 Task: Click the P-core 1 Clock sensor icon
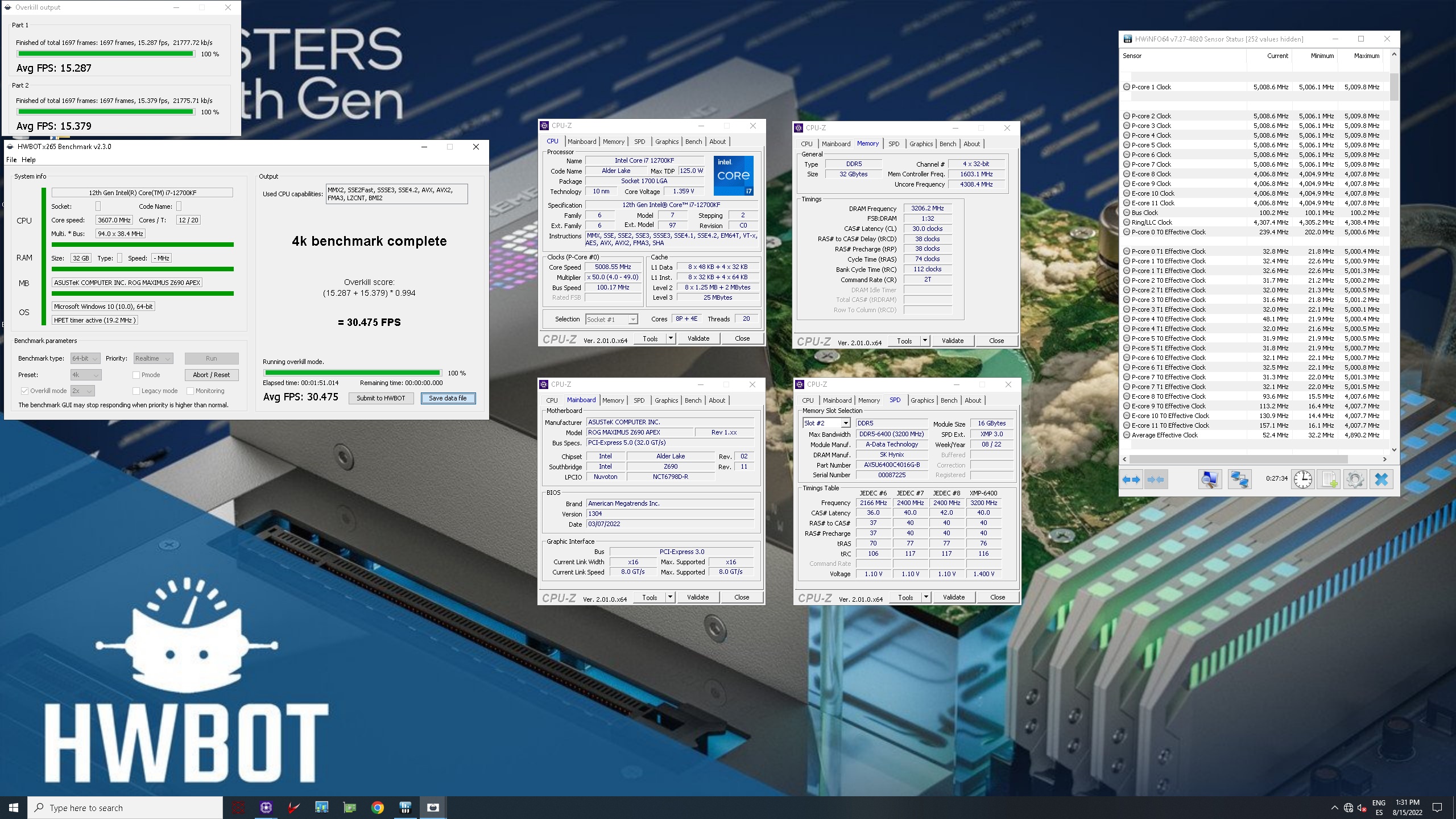click(1127, 87)
